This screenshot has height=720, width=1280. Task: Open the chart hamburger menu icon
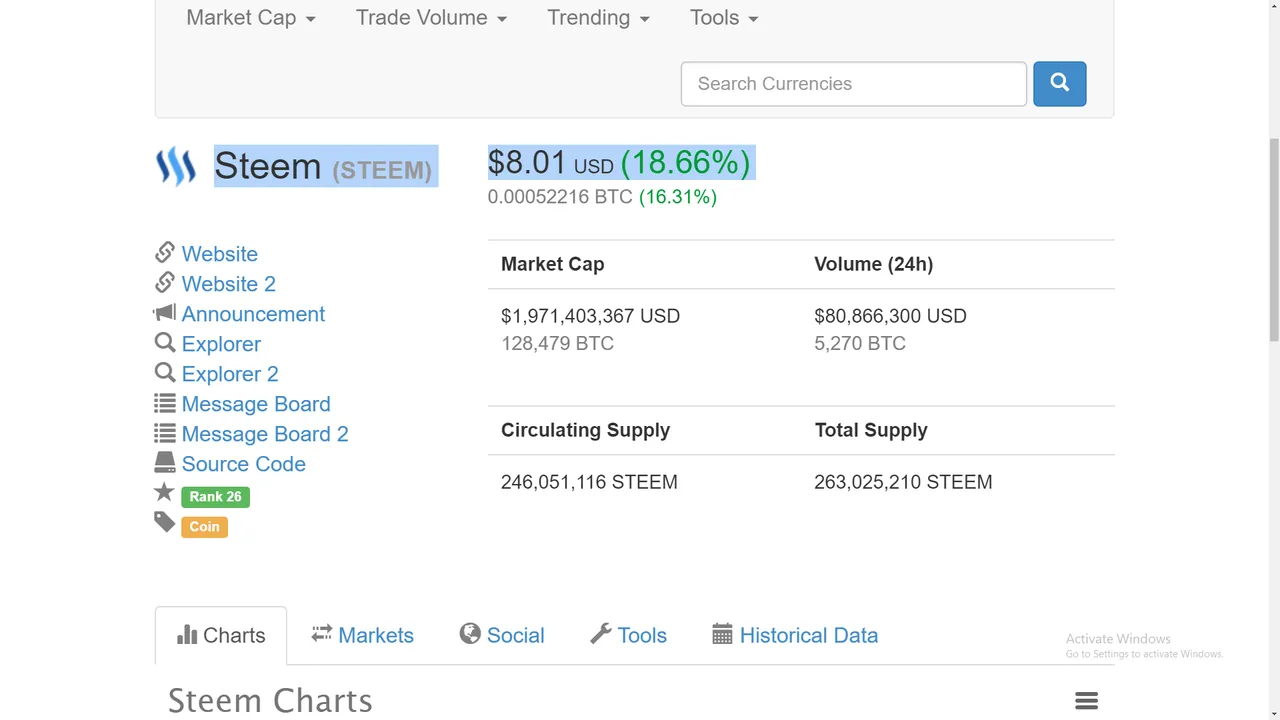click(1087, 701)
